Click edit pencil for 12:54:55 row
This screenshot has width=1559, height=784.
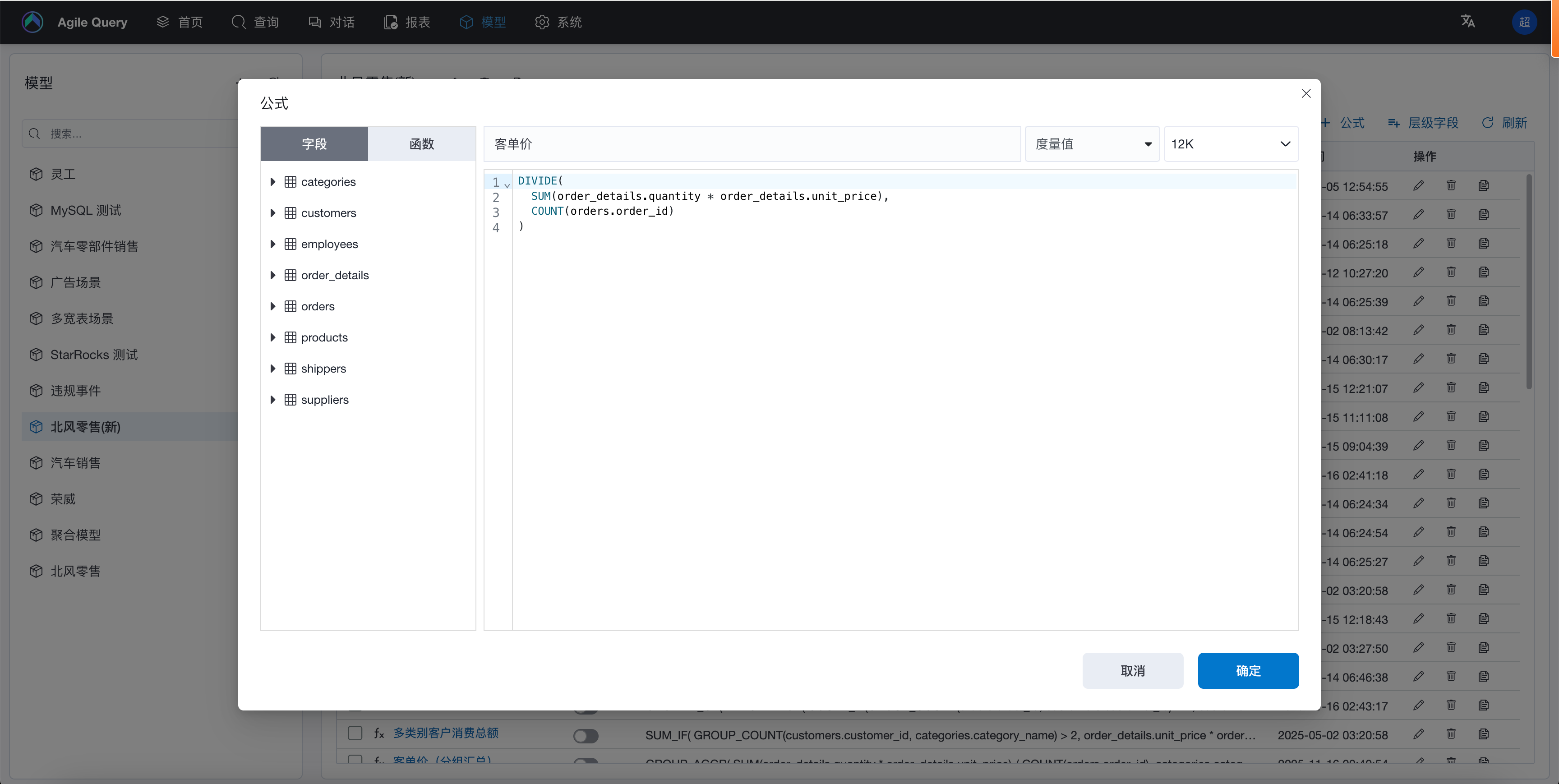[1419, 186]
